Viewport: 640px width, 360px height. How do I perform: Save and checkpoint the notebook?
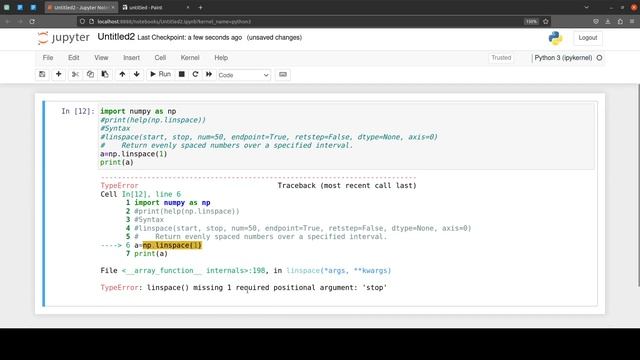(42, 74)
